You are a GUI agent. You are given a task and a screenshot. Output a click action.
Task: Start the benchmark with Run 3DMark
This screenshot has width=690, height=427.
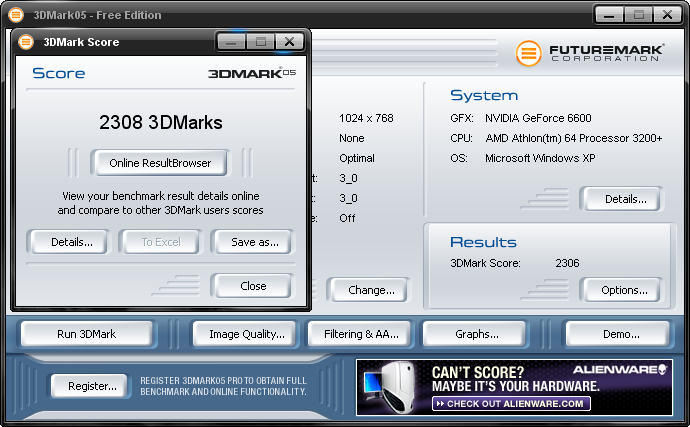coord(86,334)
